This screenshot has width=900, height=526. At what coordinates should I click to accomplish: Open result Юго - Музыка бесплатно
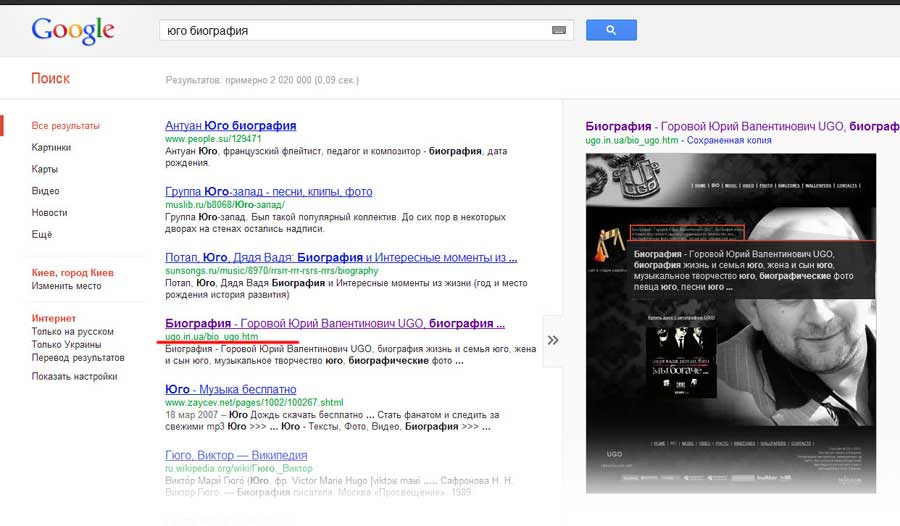tap(231, 389)
